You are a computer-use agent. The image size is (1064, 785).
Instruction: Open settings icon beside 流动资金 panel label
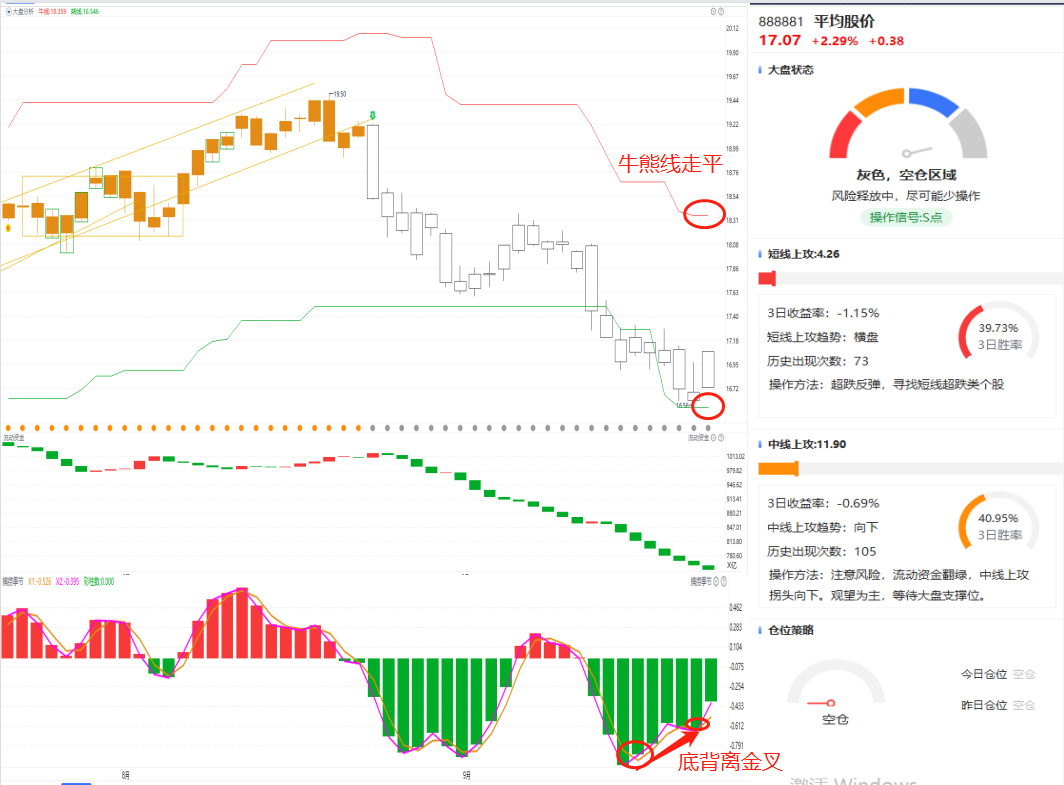[713, 438]
